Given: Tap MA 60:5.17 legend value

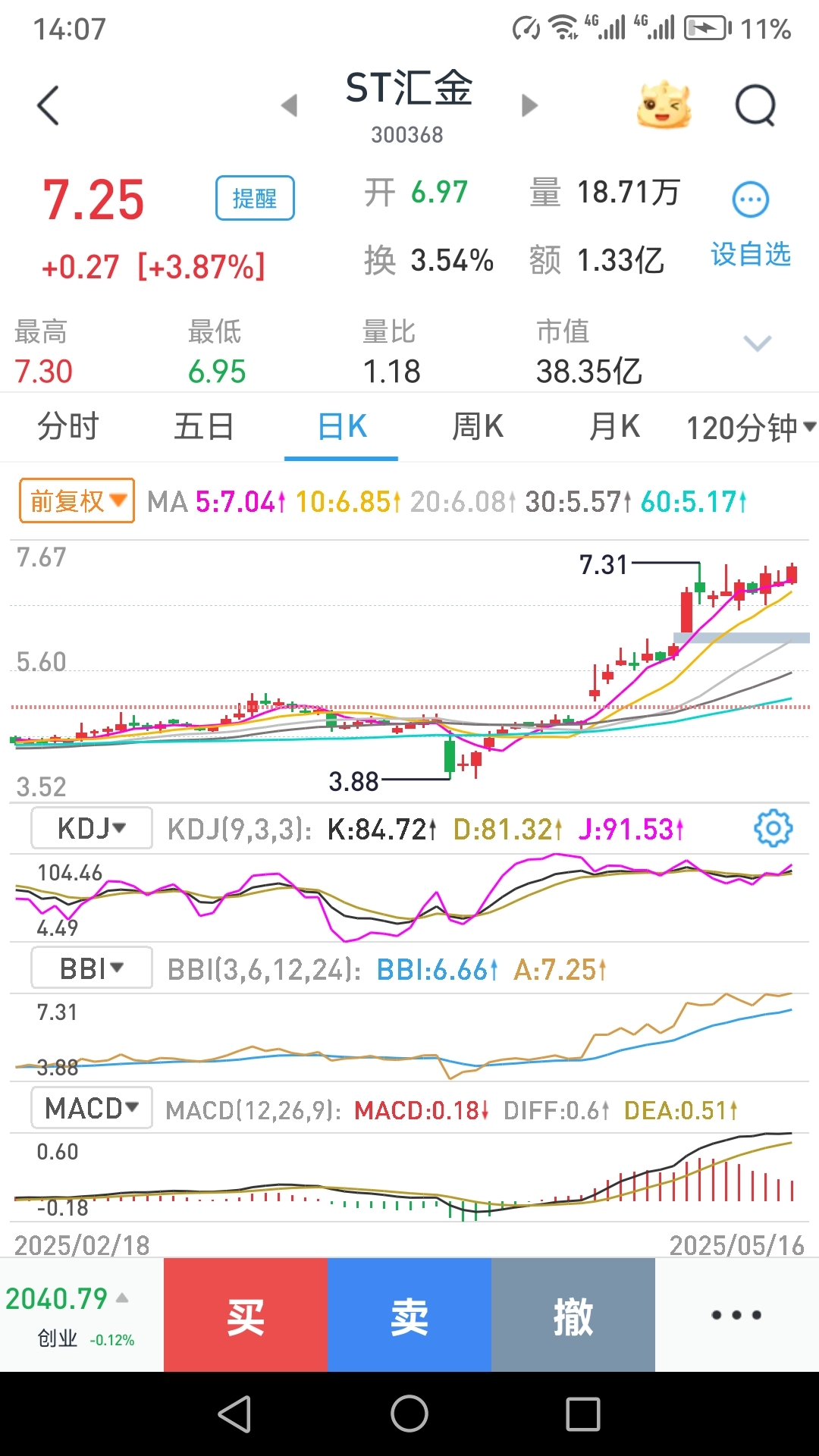Looking at the screenshot, I should tap(694, 501).
